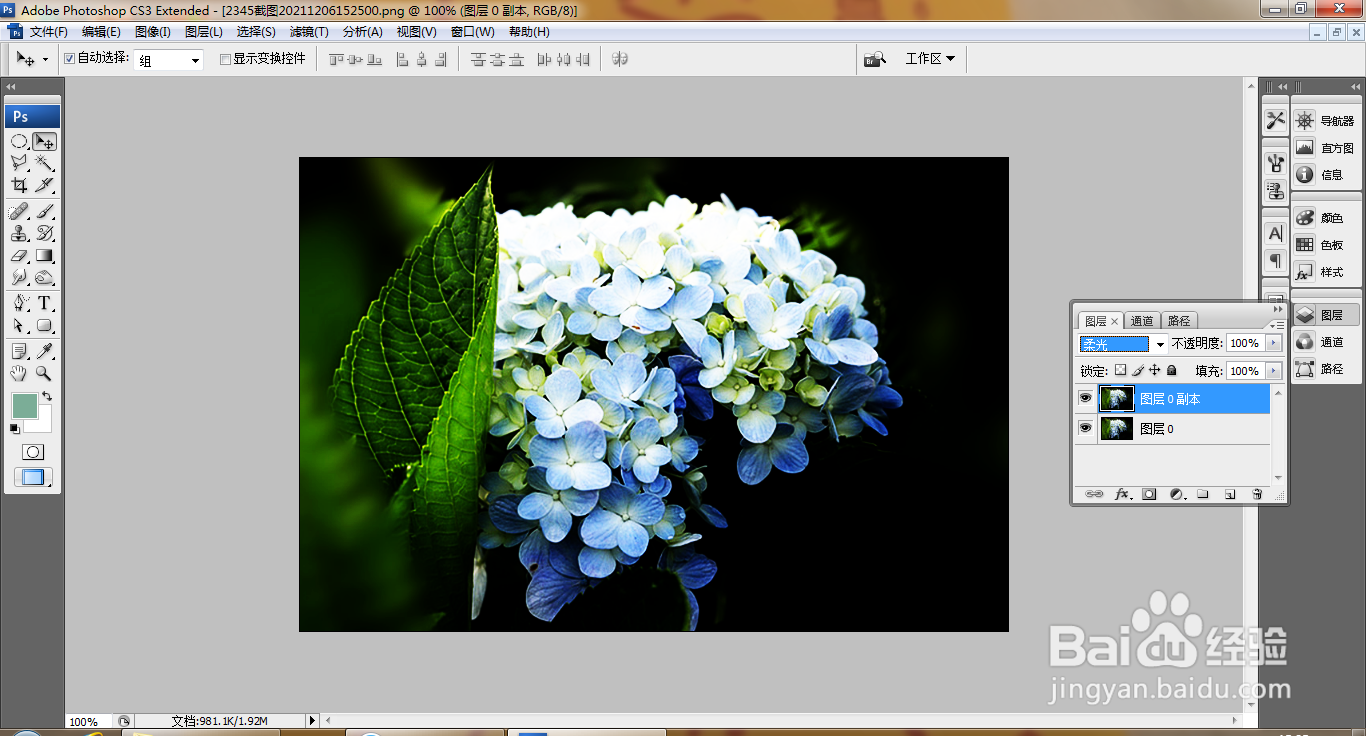Set the foreground color swatch
The height and width of the screenshot is (736, 1366).
(24, 405)
